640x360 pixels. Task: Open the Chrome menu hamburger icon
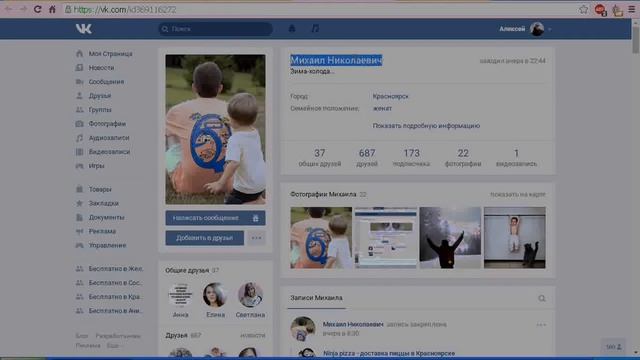[x=631, y=9]
